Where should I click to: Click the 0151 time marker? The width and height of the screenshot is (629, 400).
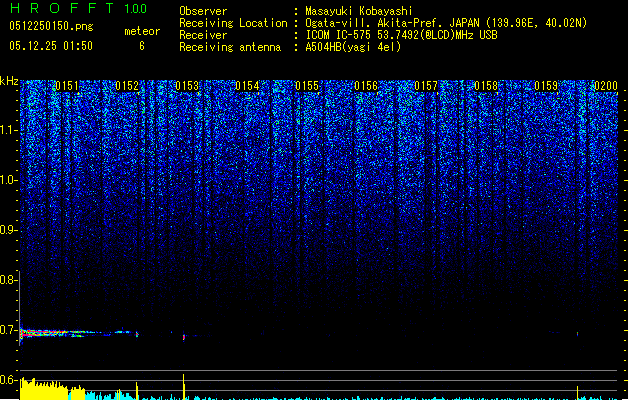(x=67, y=86)
